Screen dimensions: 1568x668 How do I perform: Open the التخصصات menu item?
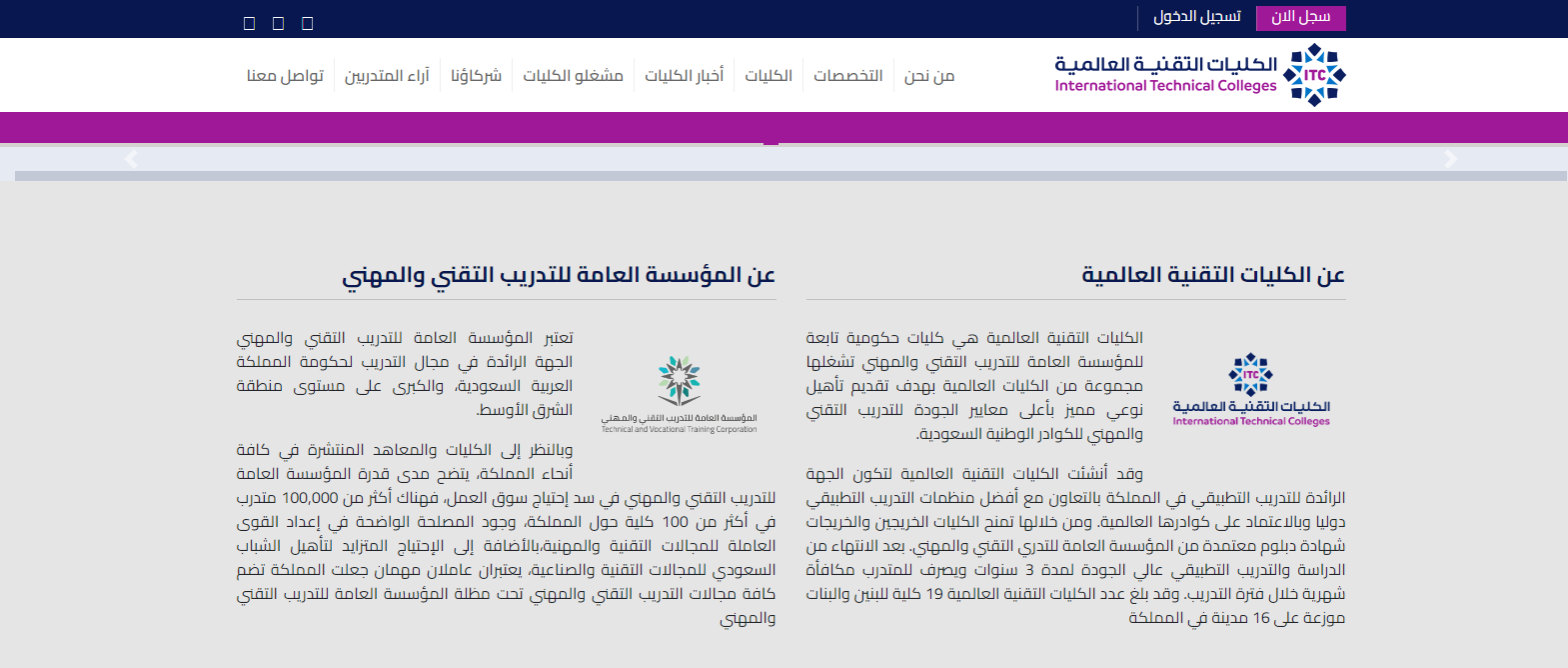tap(847, 76)
